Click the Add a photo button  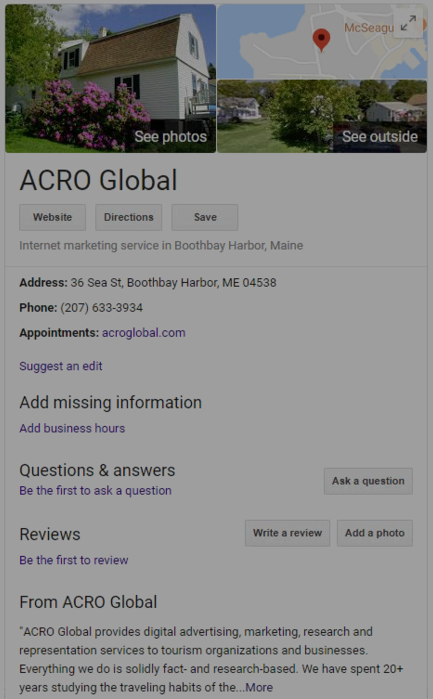click(375, 533)
